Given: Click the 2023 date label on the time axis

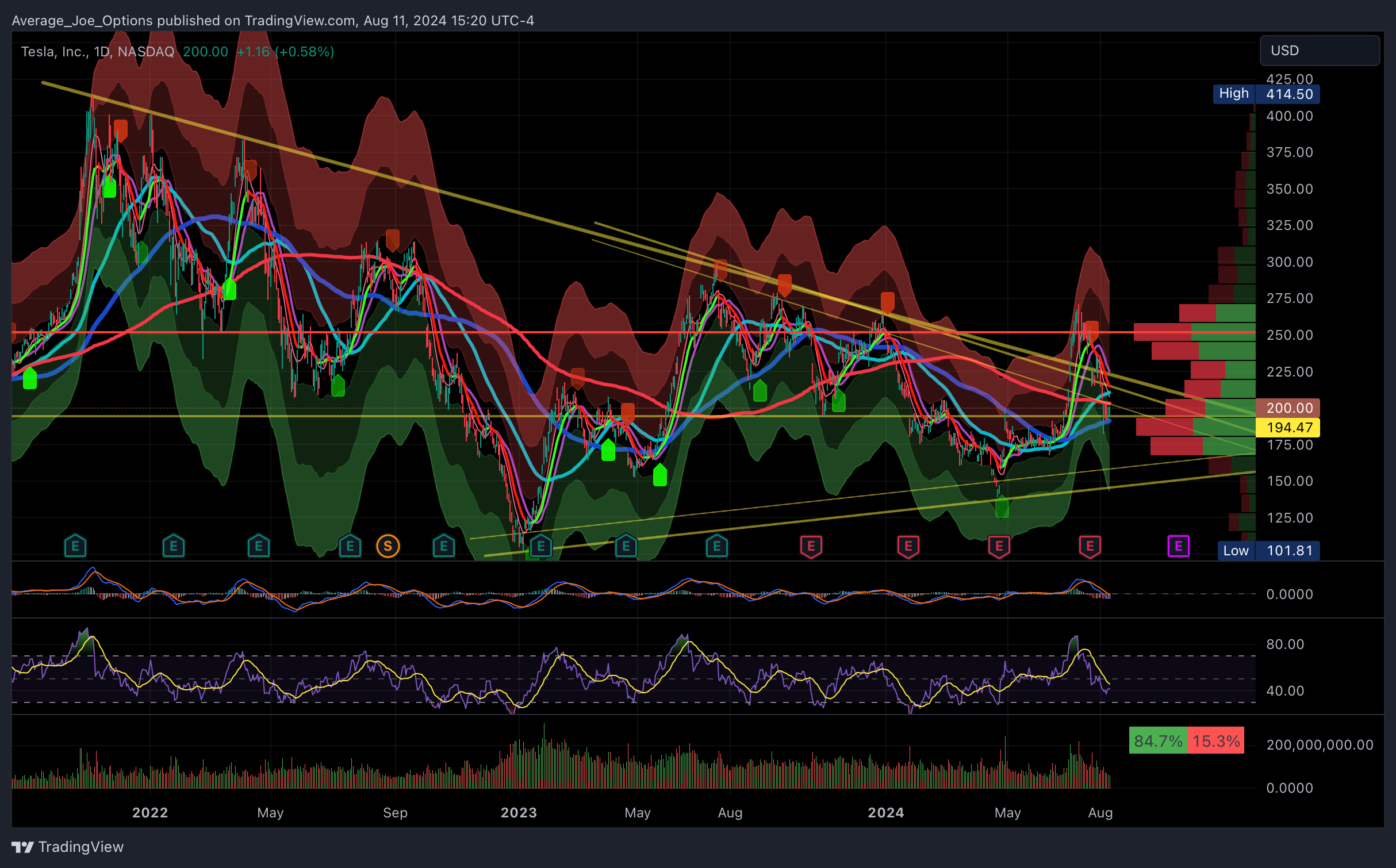Looking at the screenshot, I should pos(519,813).
